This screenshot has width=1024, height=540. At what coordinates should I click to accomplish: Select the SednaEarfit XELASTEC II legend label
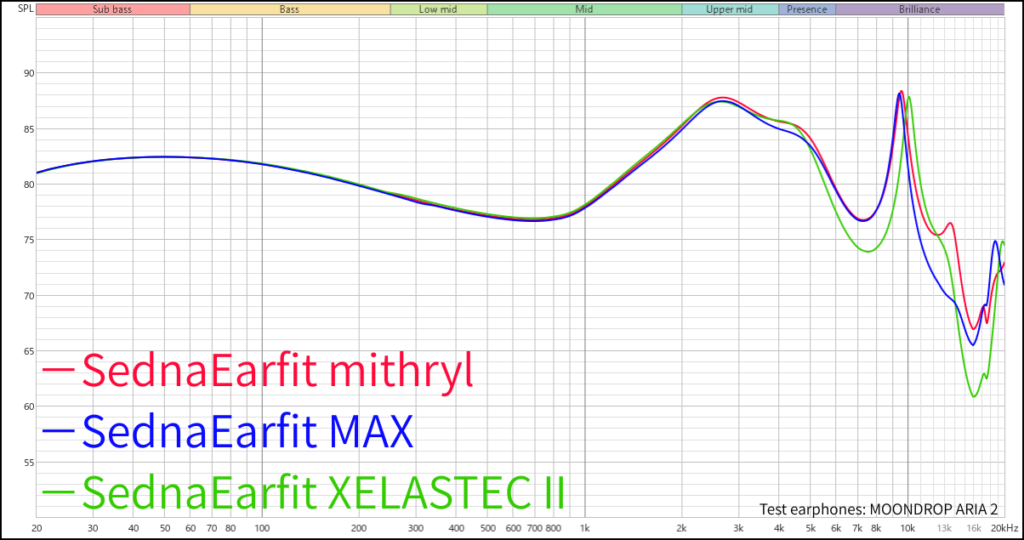click(324, 492)
